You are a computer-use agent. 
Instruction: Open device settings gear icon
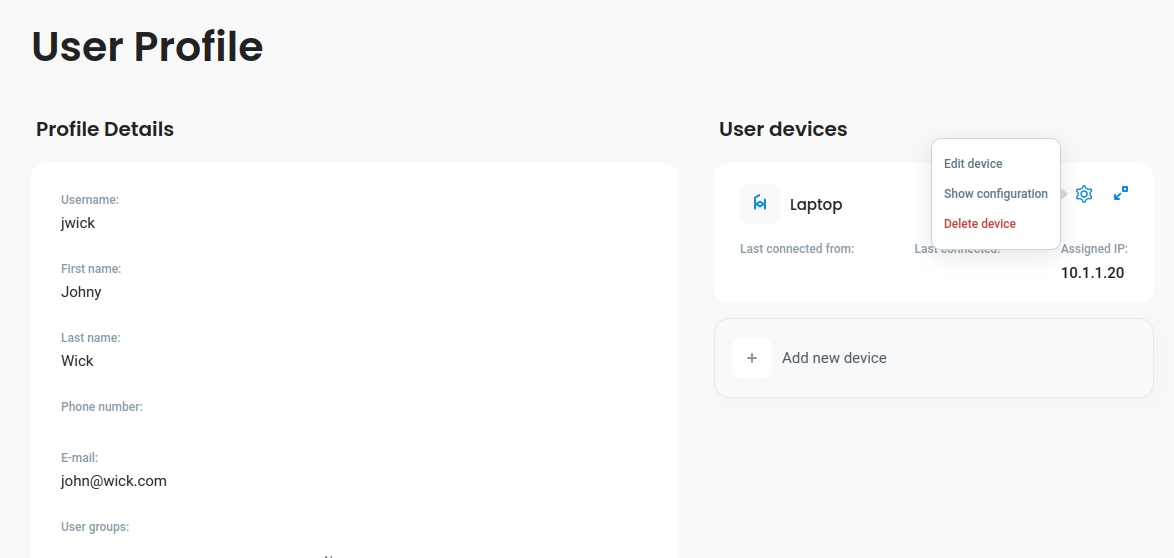[1084, 194]
